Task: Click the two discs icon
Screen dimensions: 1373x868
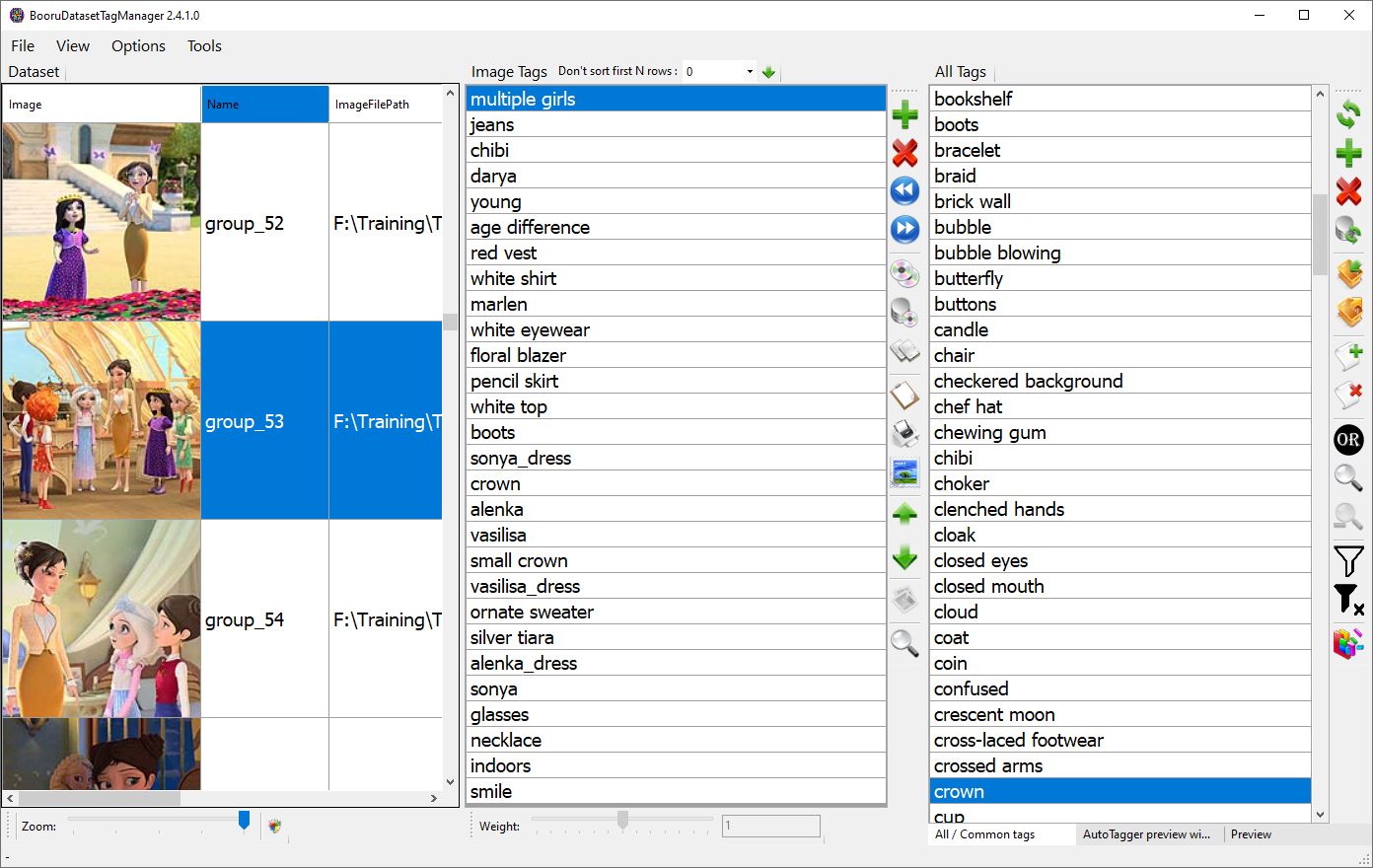Action: click(904, 273)
